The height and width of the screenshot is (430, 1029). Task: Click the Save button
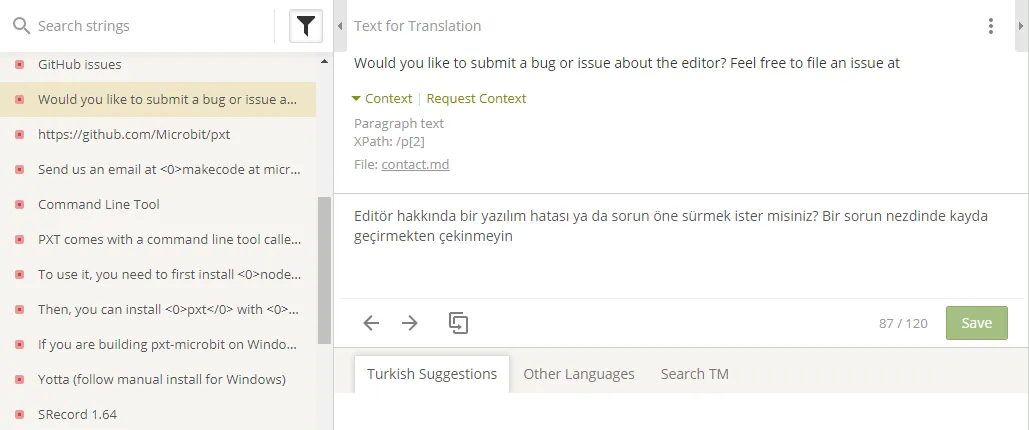point(976,323)
